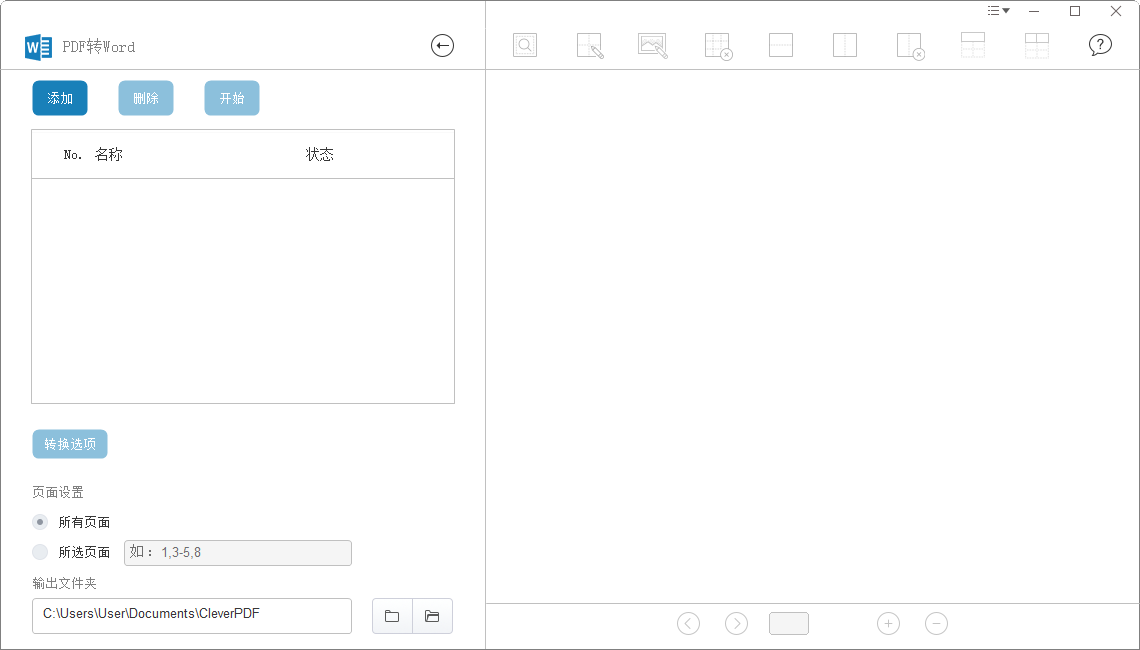Image resolution: width=1140 pixels, height=650 pixels.
Task: Choose page range option 所选页面
Action: point(40,552)
